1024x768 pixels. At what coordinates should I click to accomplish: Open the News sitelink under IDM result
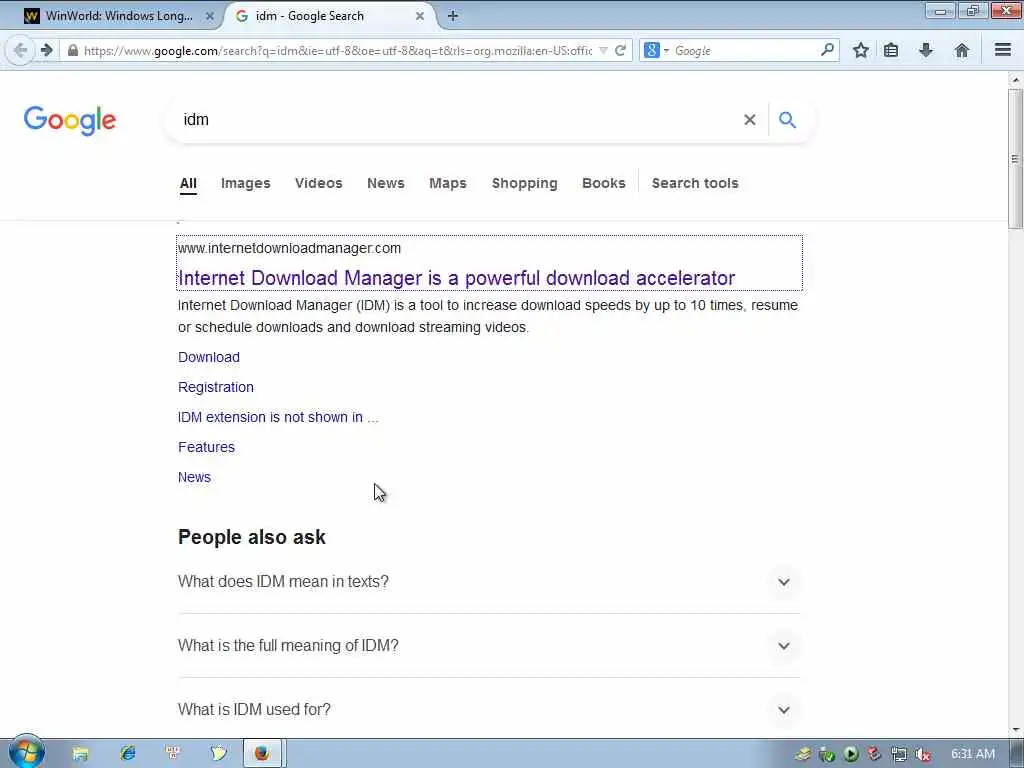coord(194,477)
